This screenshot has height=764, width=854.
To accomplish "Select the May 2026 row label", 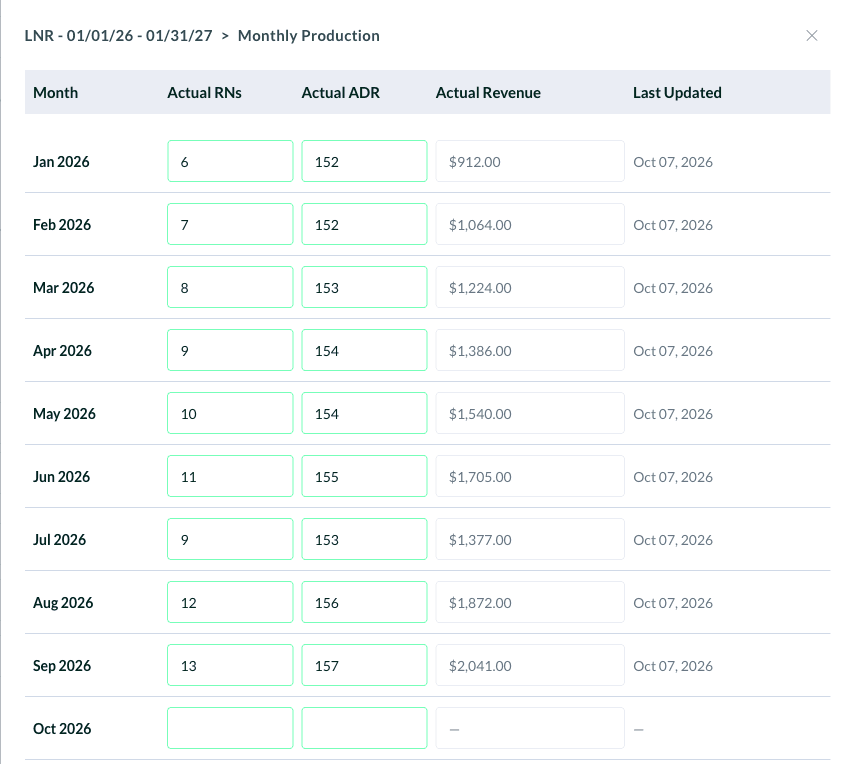I will (64, 414).
